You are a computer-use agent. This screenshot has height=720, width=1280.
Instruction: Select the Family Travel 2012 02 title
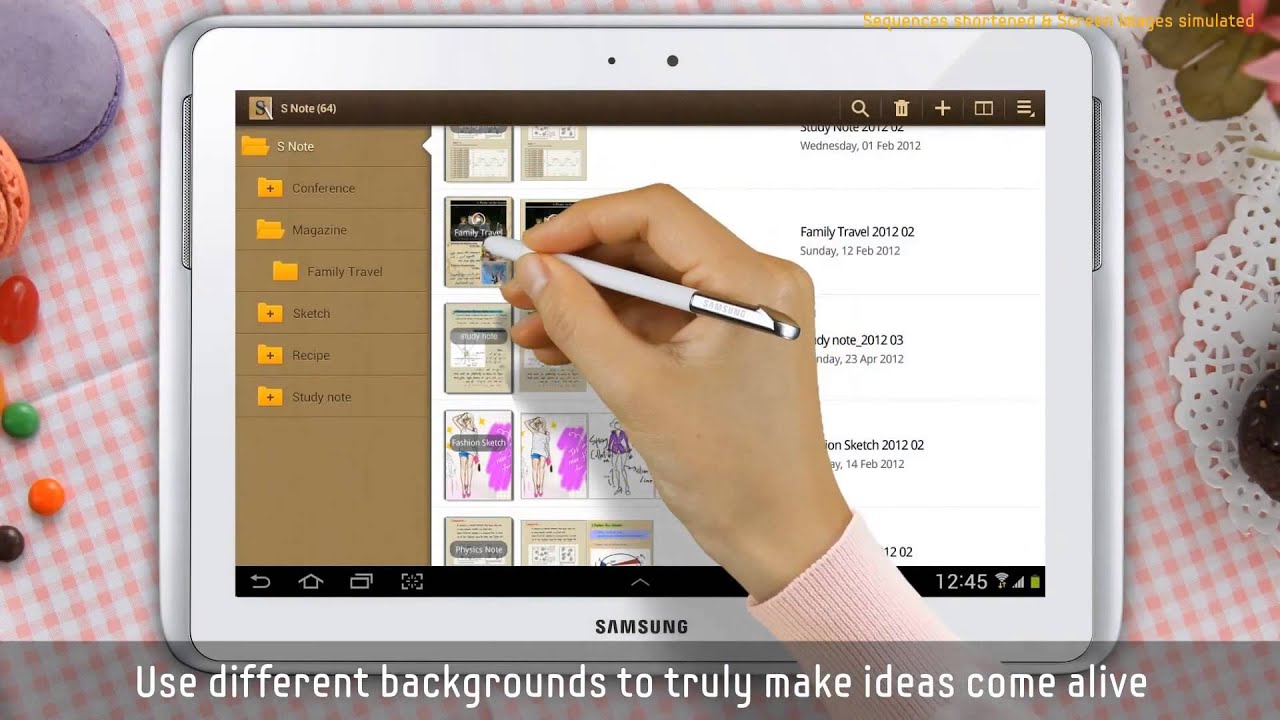click(857, 232)
